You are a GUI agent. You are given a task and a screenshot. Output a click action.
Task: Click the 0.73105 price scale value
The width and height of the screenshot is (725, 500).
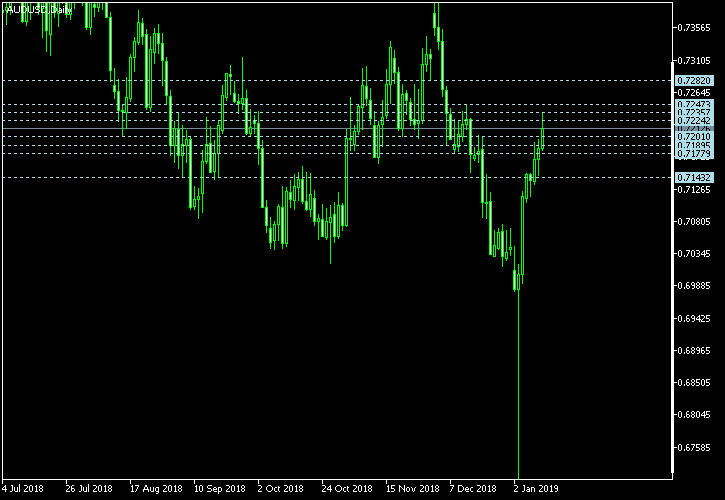click(x=694, y=61)
